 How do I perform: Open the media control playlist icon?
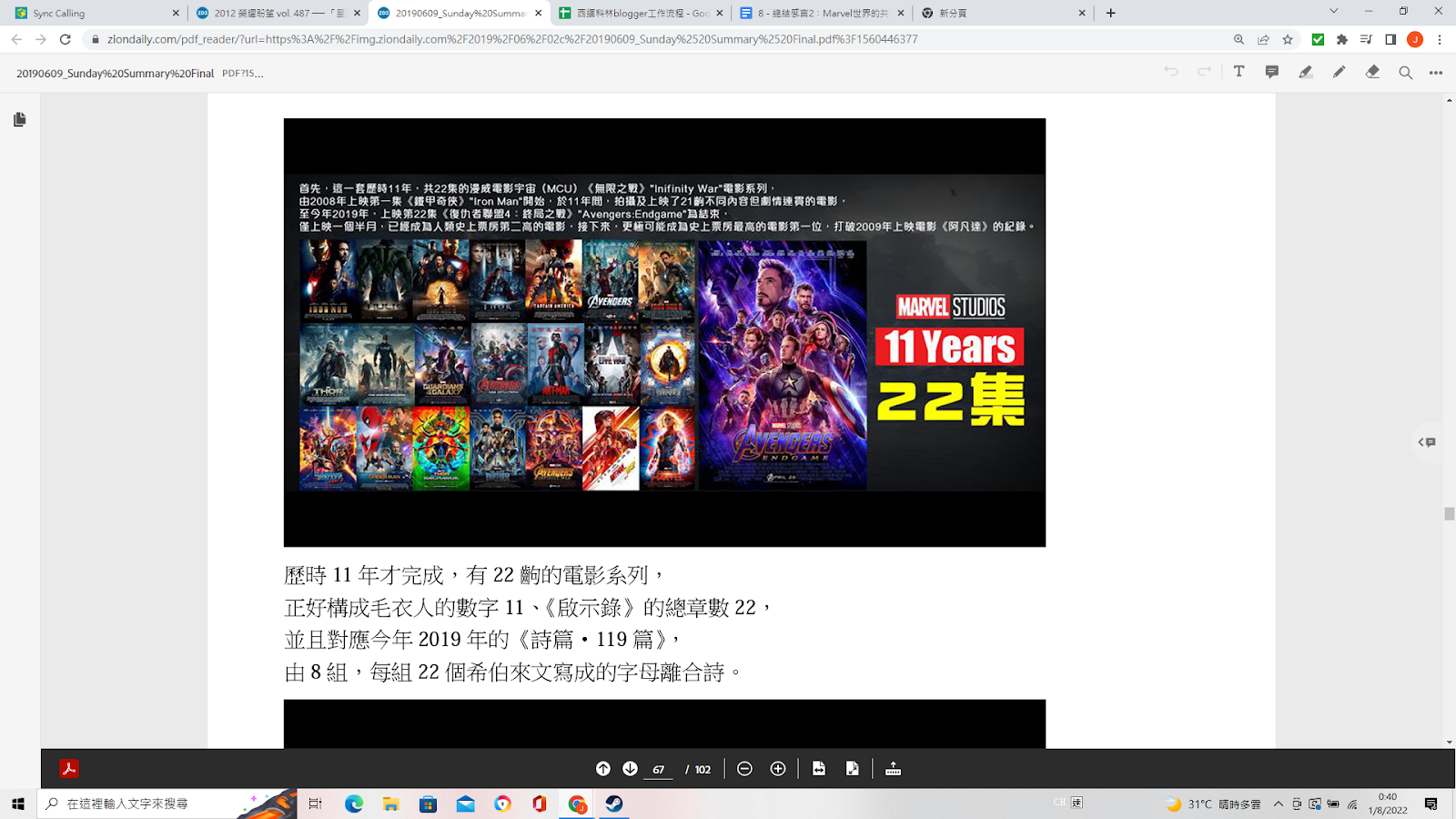click(x=1366, y=39)
